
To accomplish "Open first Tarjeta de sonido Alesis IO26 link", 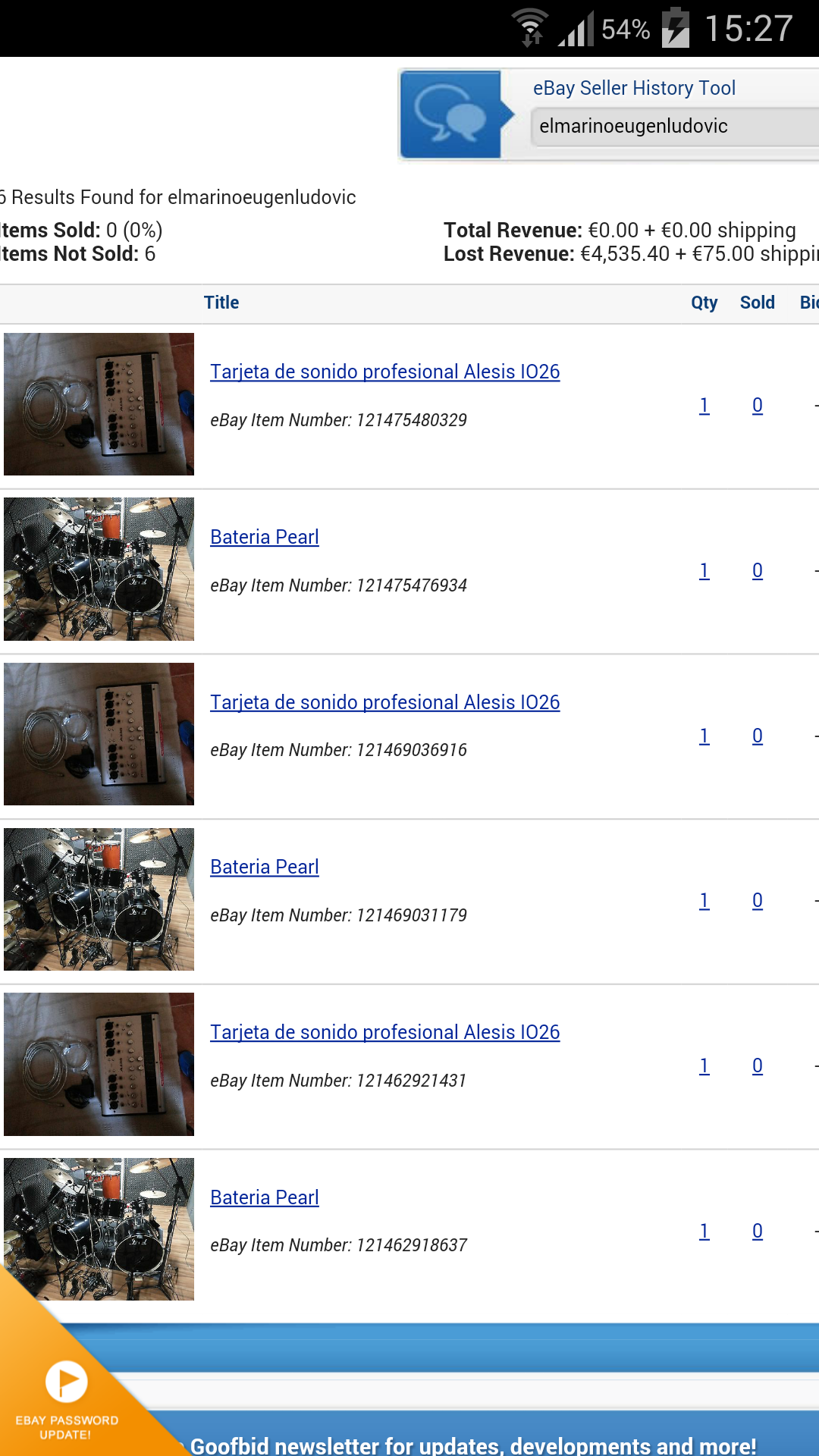I will pyautogui.click(x=385, y=372).
